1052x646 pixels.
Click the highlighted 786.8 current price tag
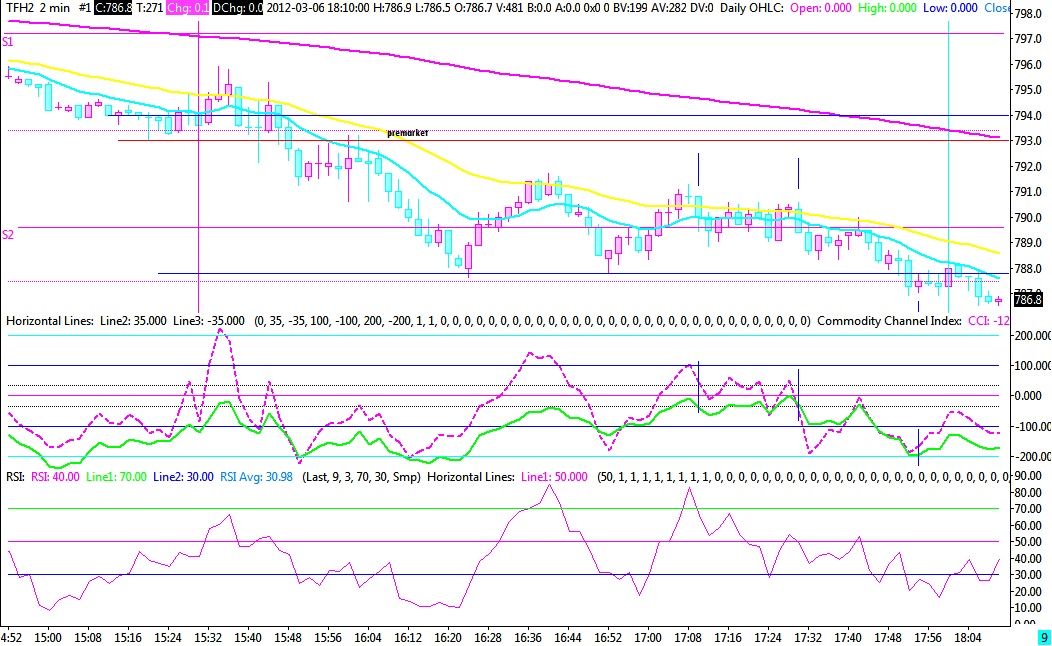click(x=1028, y=299)
